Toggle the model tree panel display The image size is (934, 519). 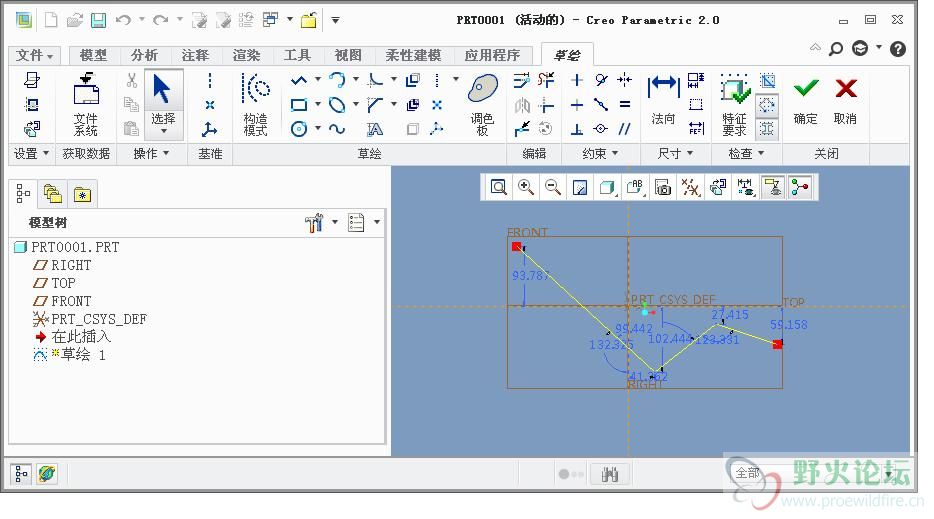tap(21, 474)
